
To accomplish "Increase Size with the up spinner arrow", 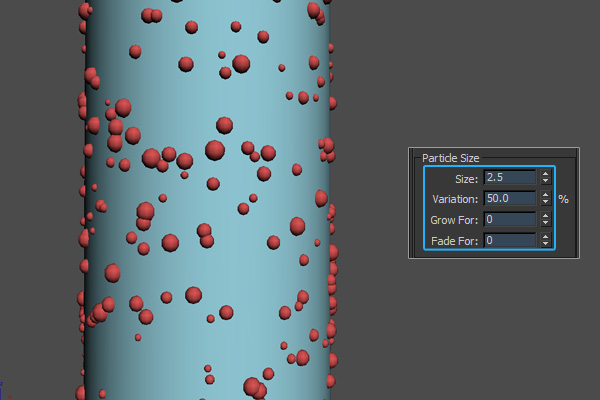I will [545, 174].
